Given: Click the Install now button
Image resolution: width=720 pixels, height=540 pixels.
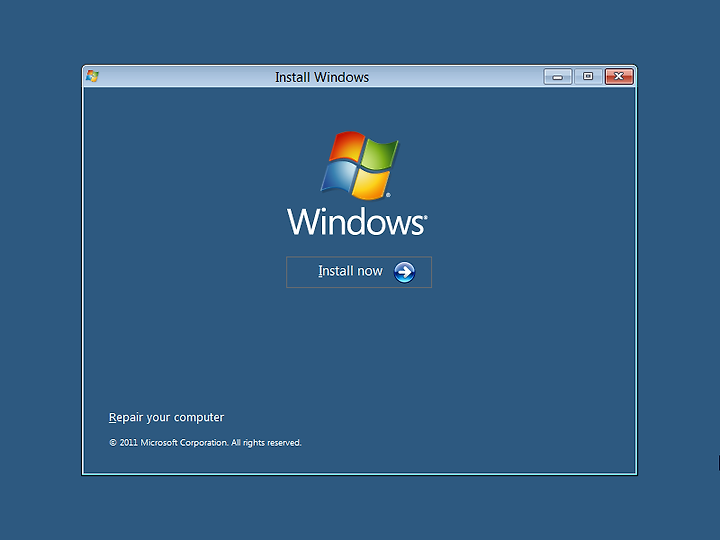Looking at the screenshot, I should click(359, 272).
